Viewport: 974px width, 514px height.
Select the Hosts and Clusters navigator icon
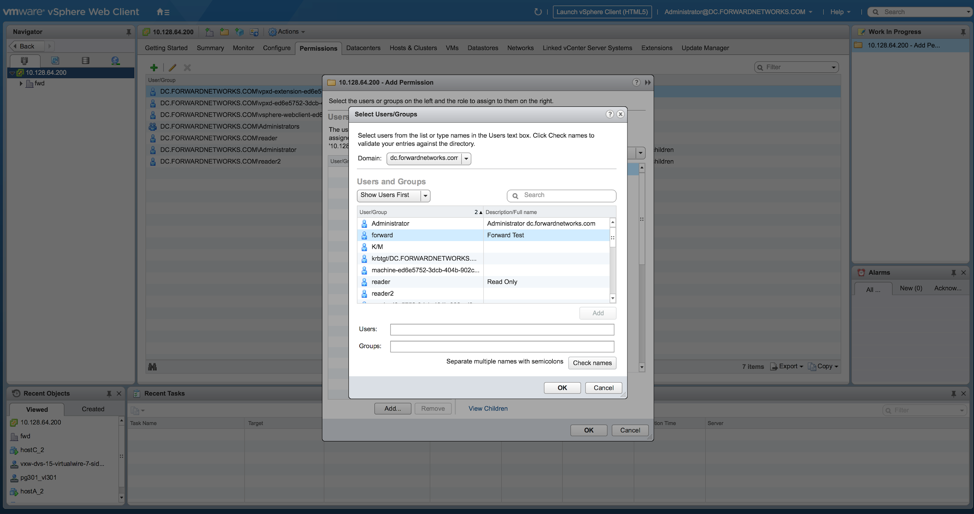point(24,60)
